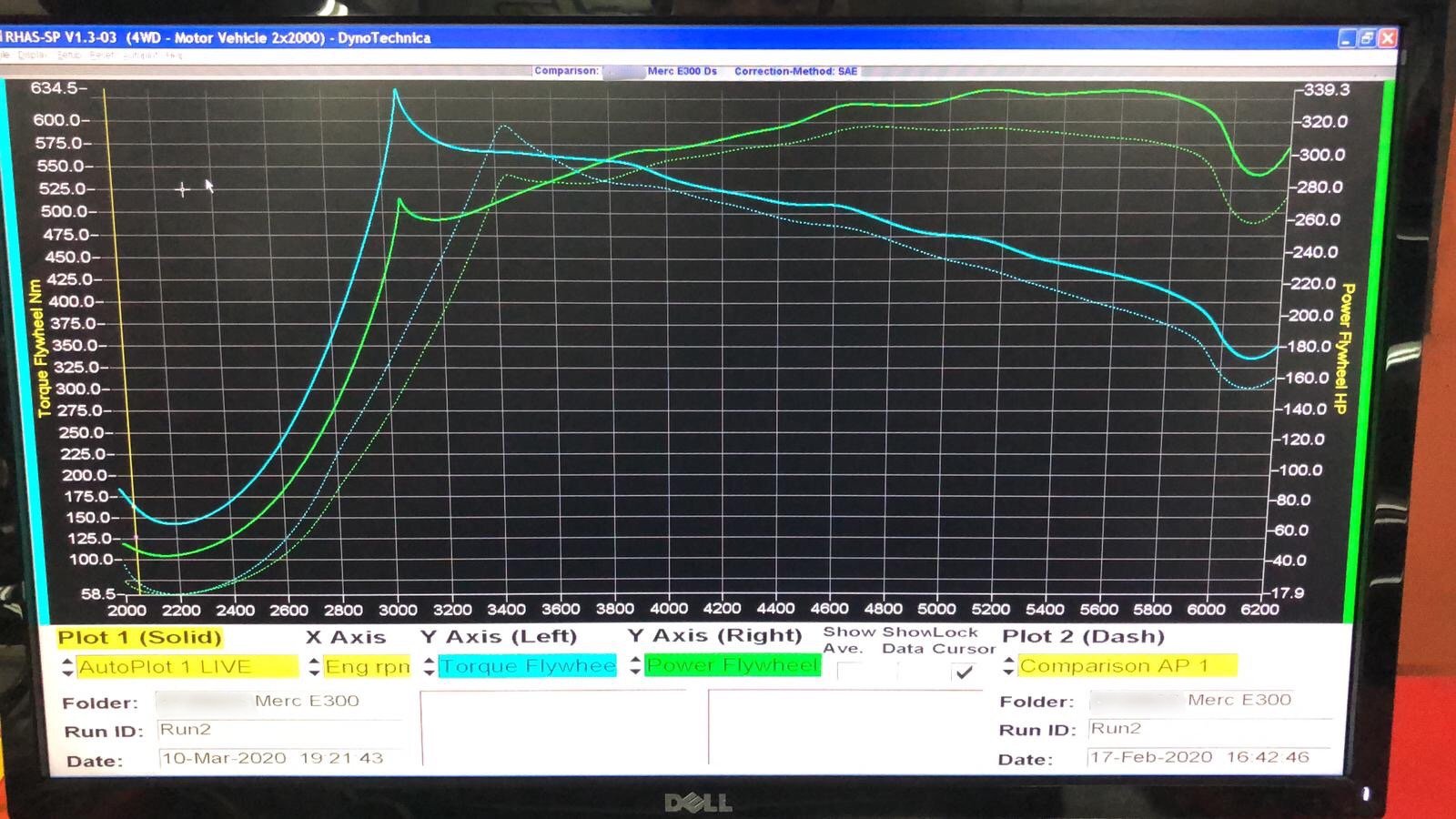The width and height of the screenshot is (1456, 819).
Task: Click the X Axis stepper arrows
Action: [x=314, y=666]
